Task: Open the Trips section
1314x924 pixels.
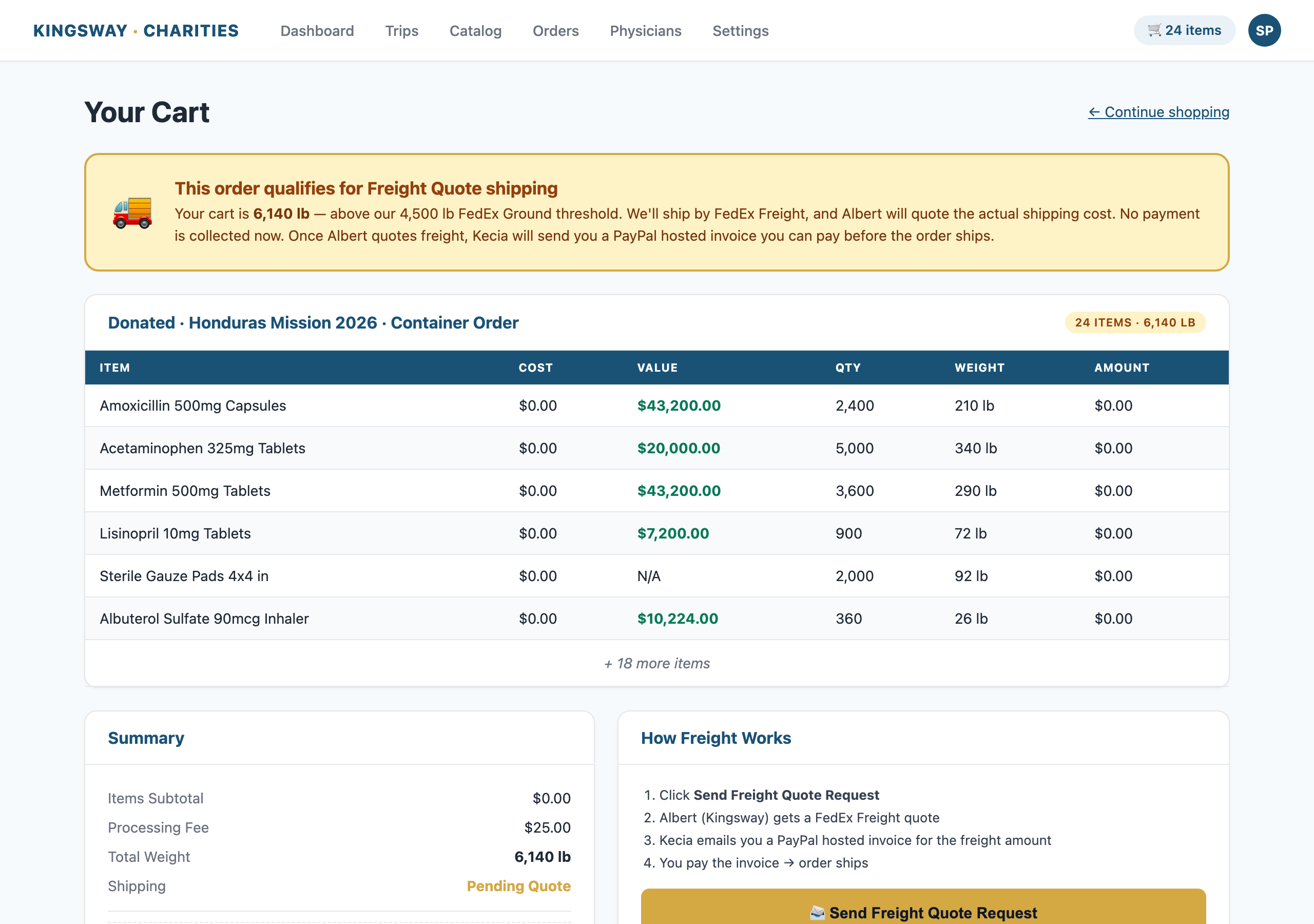Action: (x=402, y=31)
